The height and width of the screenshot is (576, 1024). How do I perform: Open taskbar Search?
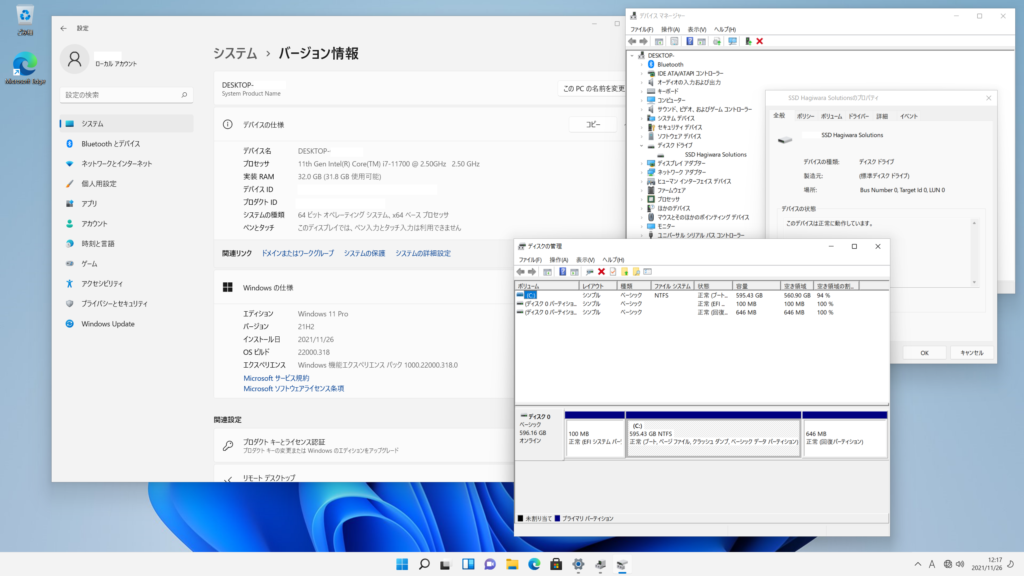(x=424, y=564)
